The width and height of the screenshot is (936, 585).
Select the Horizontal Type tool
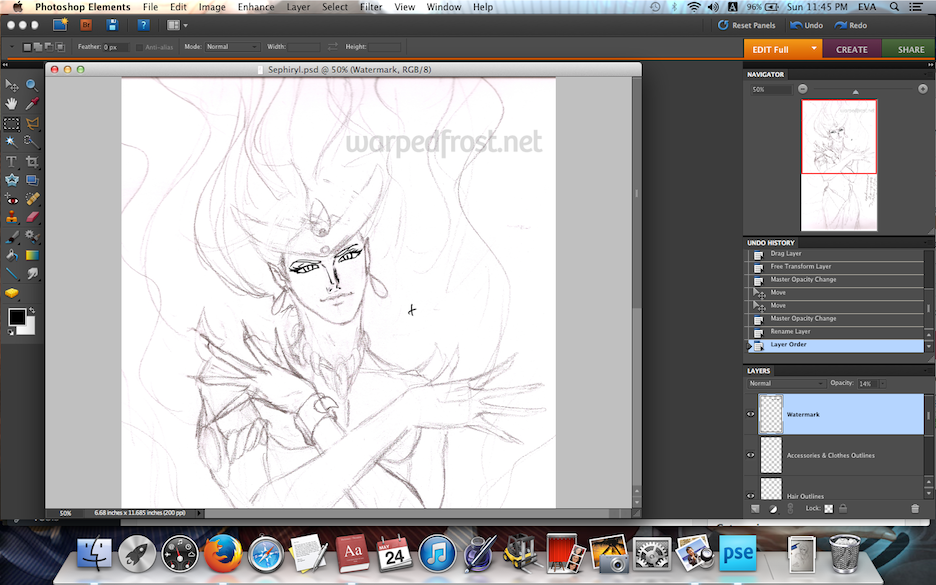tap(11, 162)
